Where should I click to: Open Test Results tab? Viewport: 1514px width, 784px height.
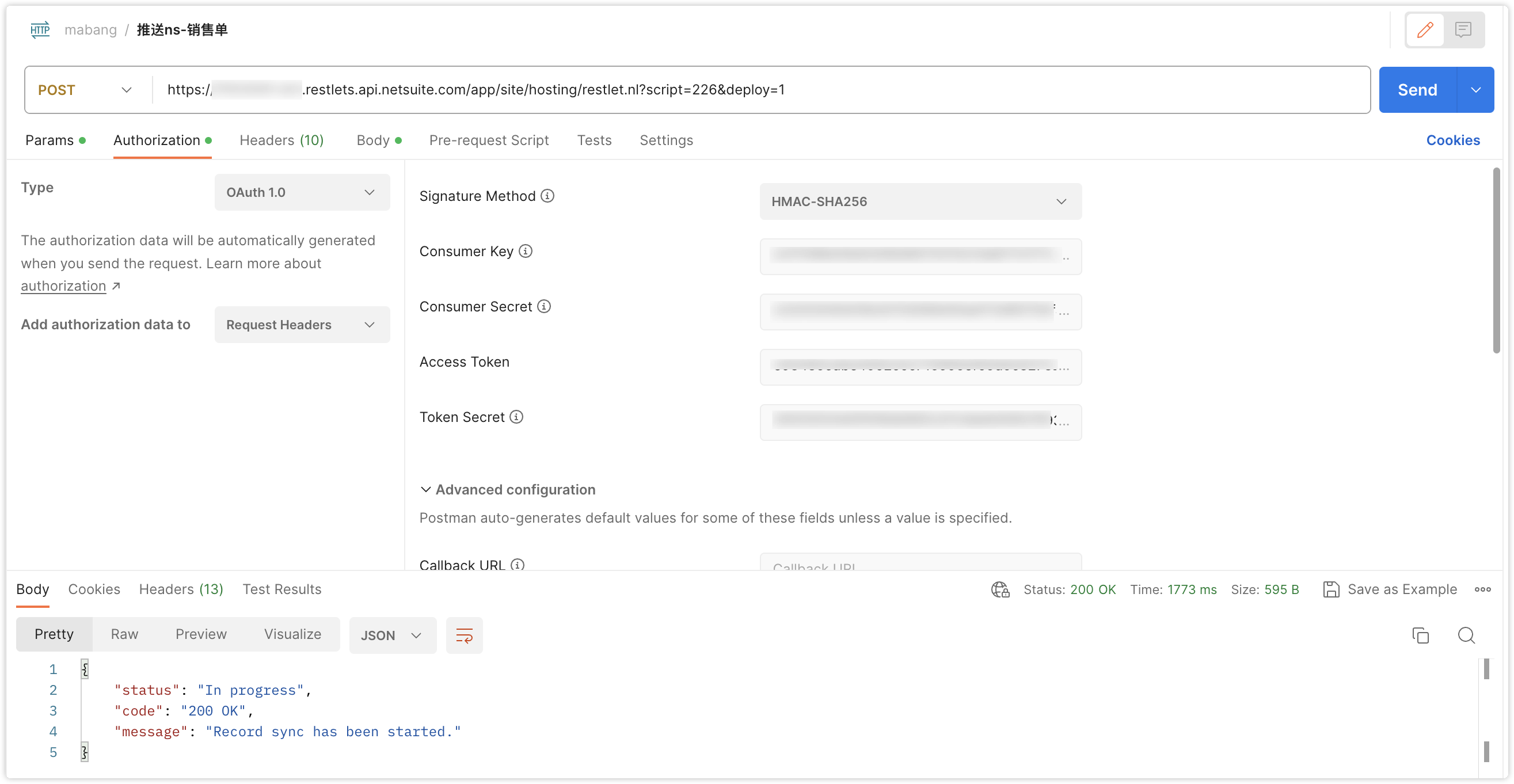282,589
